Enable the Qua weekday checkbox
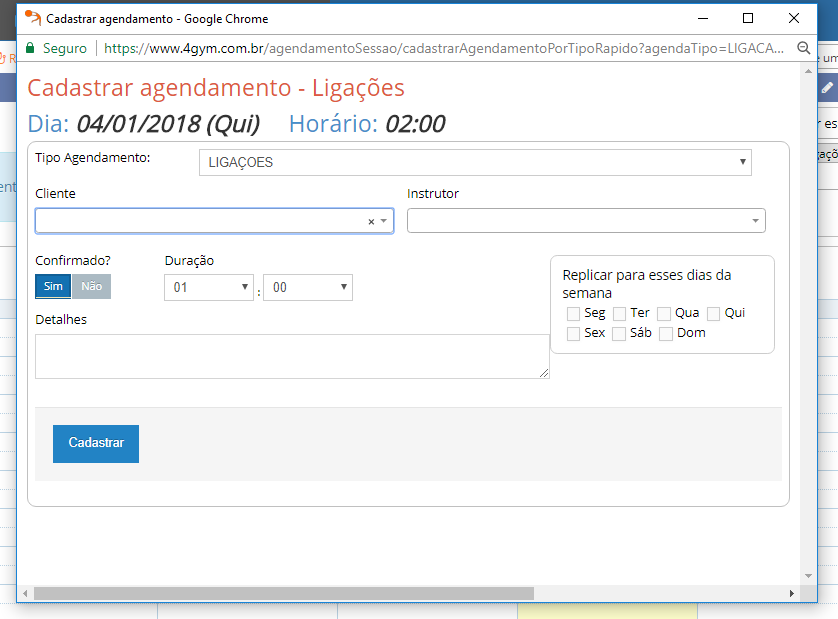The image size is (838, 619). [x=664, y=314]
